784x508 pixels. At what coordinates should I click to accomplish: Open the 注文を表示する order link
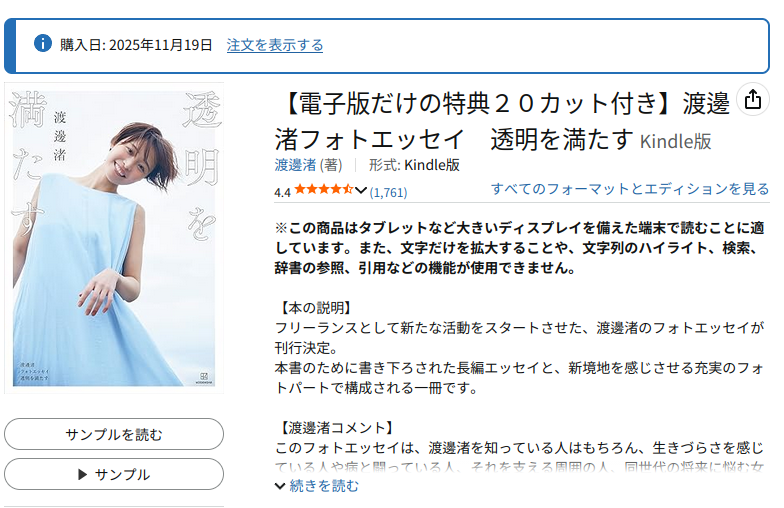tap(274, 45)
